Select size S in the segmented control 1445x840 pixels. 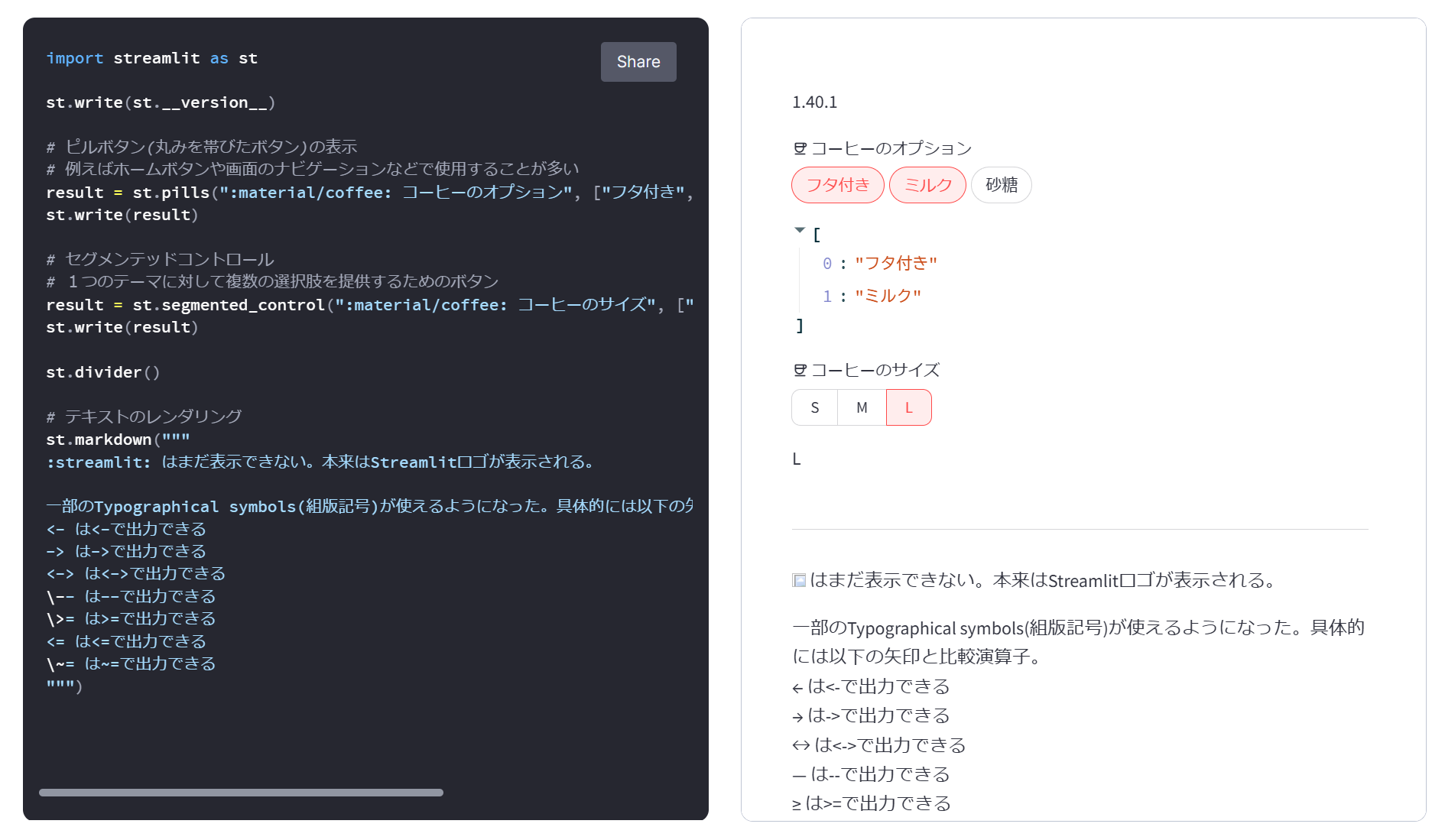(x=814, y=407)
